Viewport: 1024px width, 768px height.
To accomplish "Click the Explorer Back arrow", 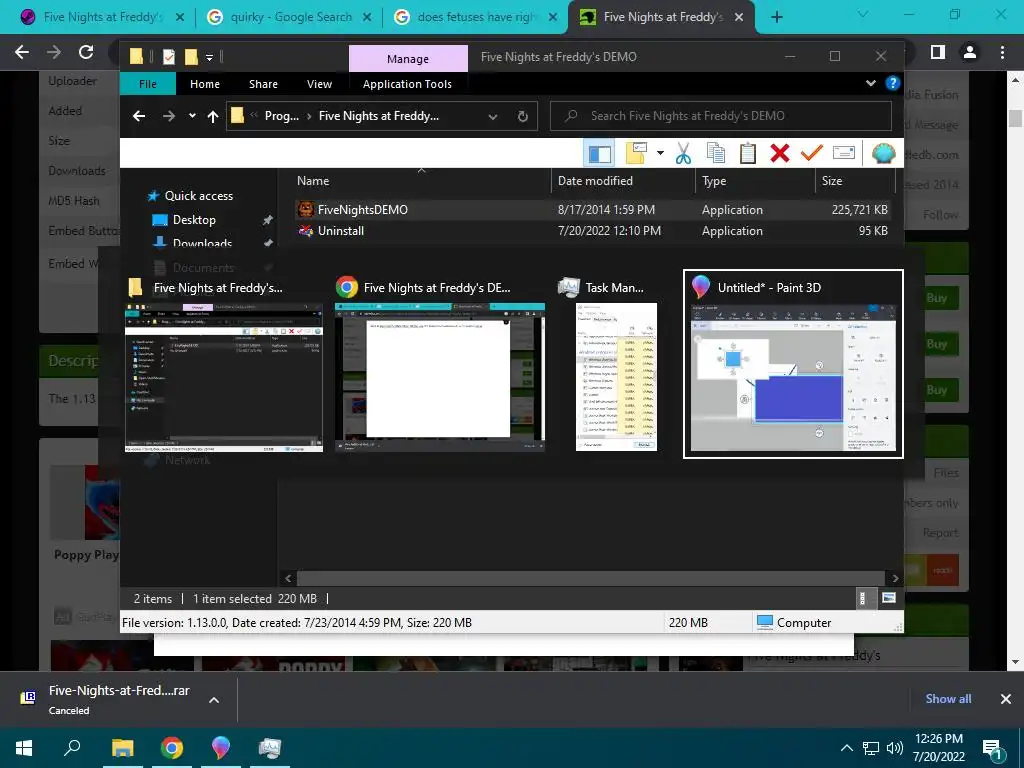I will (x=138, y=116).
